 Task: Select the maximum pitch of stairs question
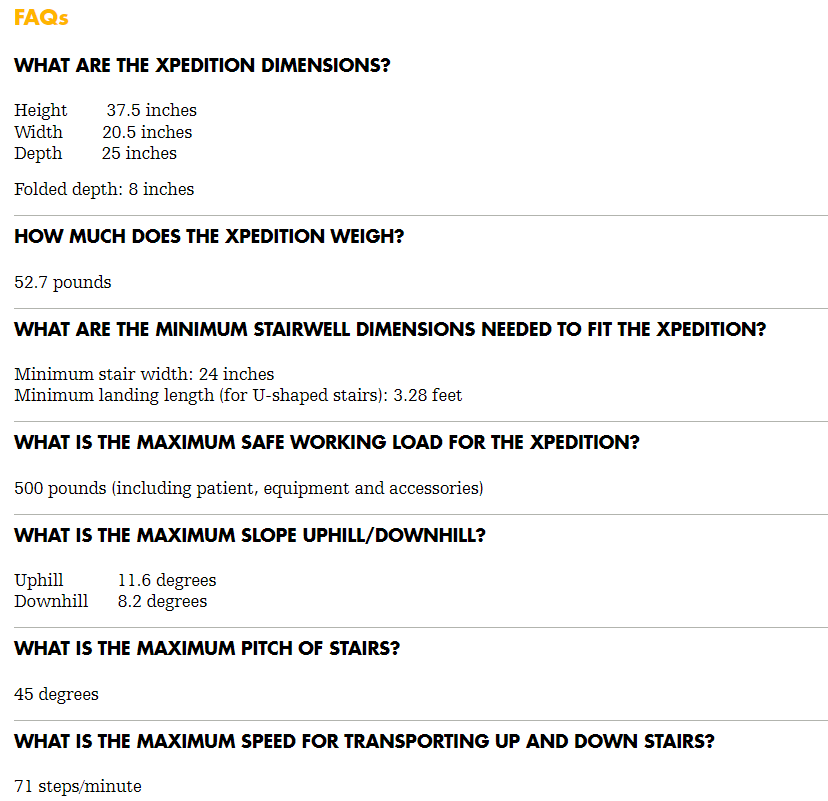point(207,648)
